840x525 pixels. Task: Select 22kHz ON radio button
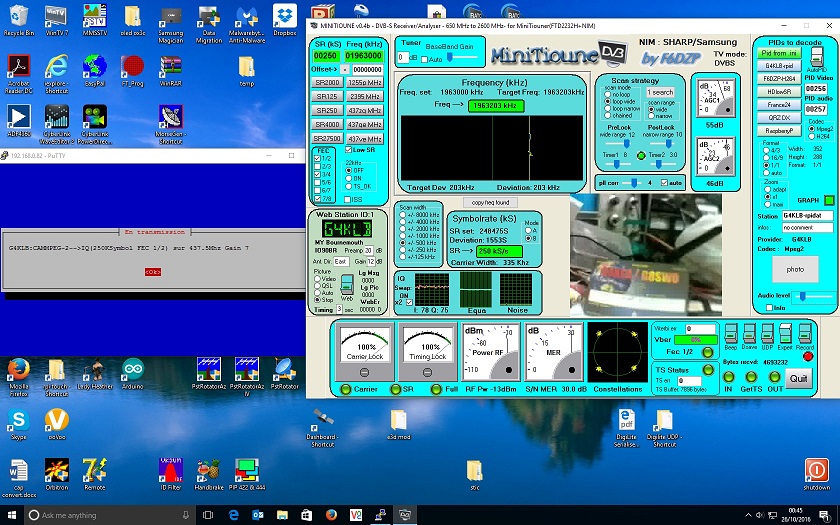(349, 178)
